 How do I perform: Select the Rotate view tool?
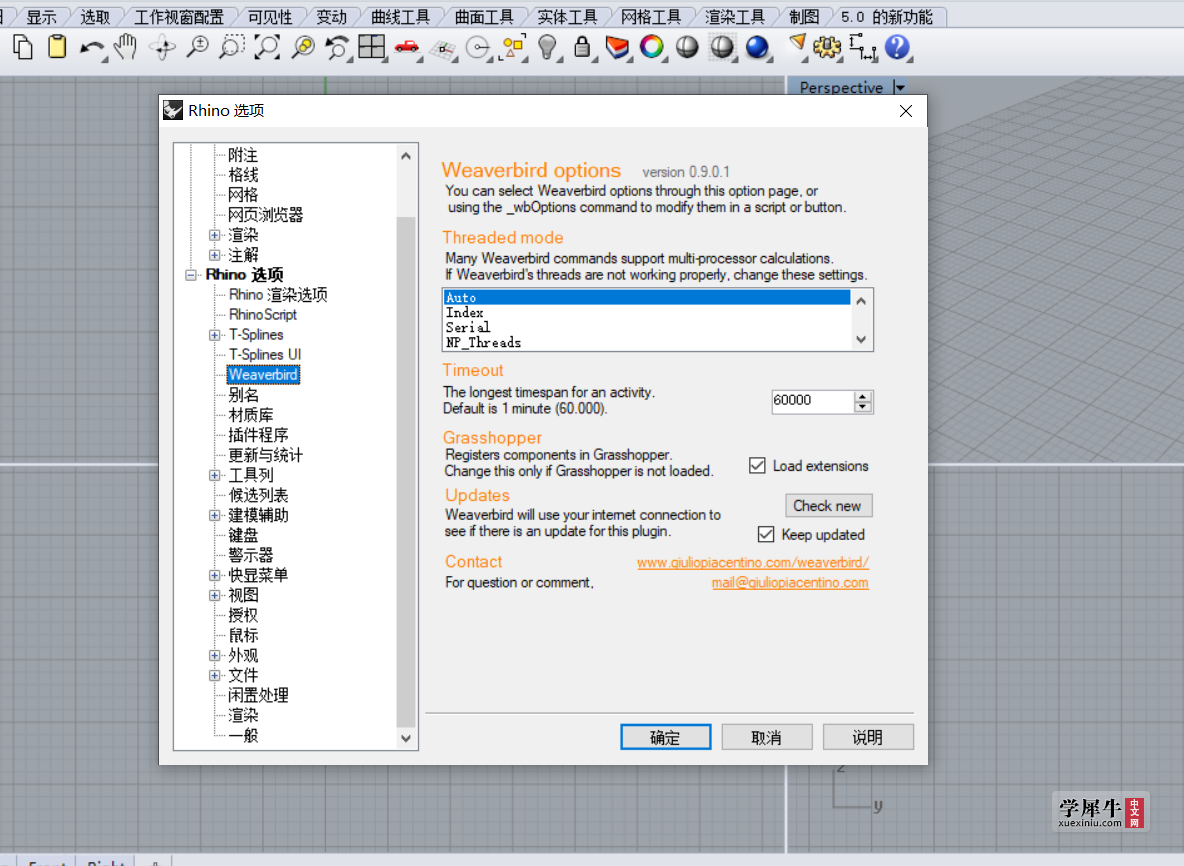[162, 48]
